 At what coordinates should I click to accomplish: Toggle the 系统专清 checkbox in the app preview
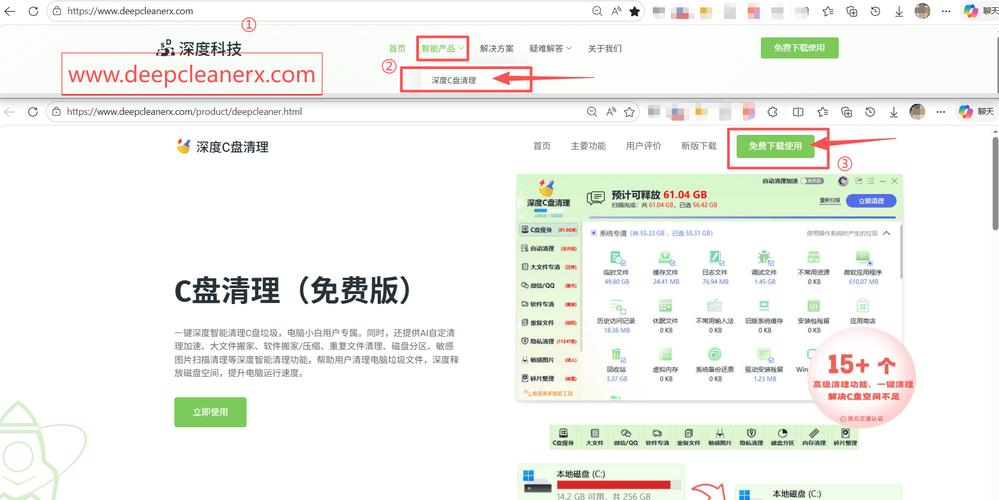593,234
